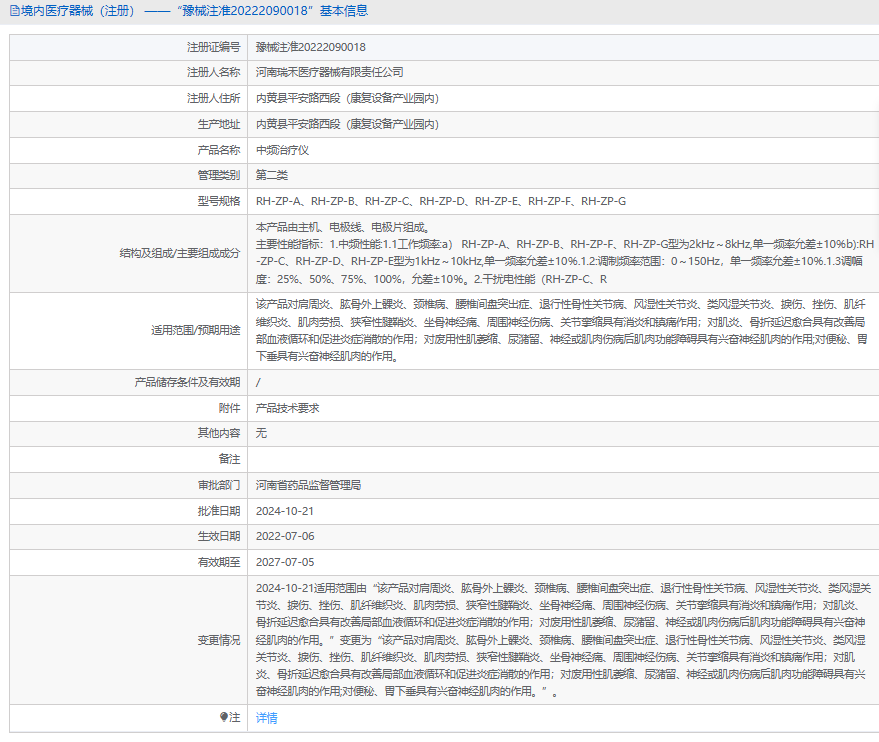This screenshot has height=742, width=879.
Task: Select expiry date 2027-07-05
Action: click(285, 562)
